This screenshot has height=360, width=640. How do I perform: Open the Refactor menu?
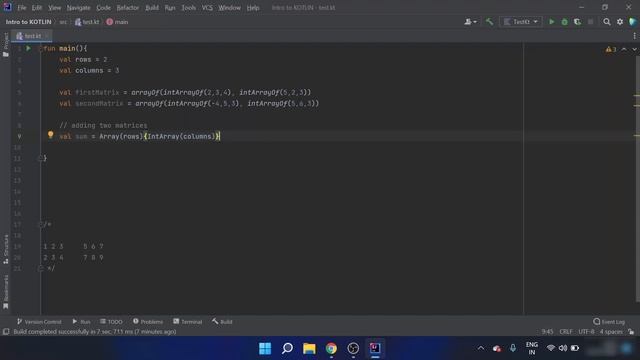128,8
